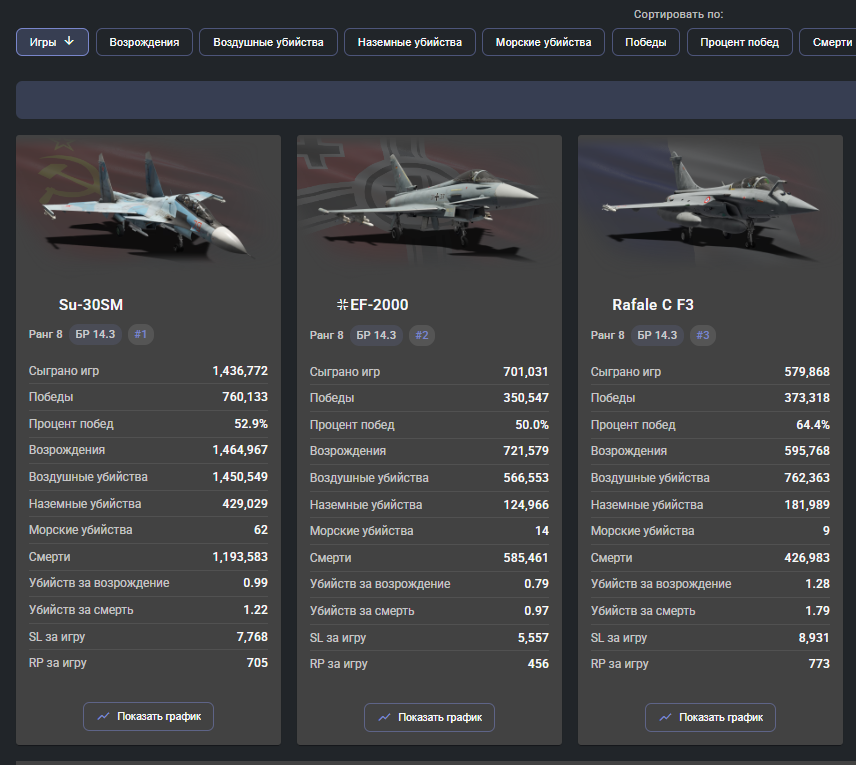Click win rate 50.0%
Image resolution: width=856 pixels, height=765 pixels.
click(x=532, y=425)
